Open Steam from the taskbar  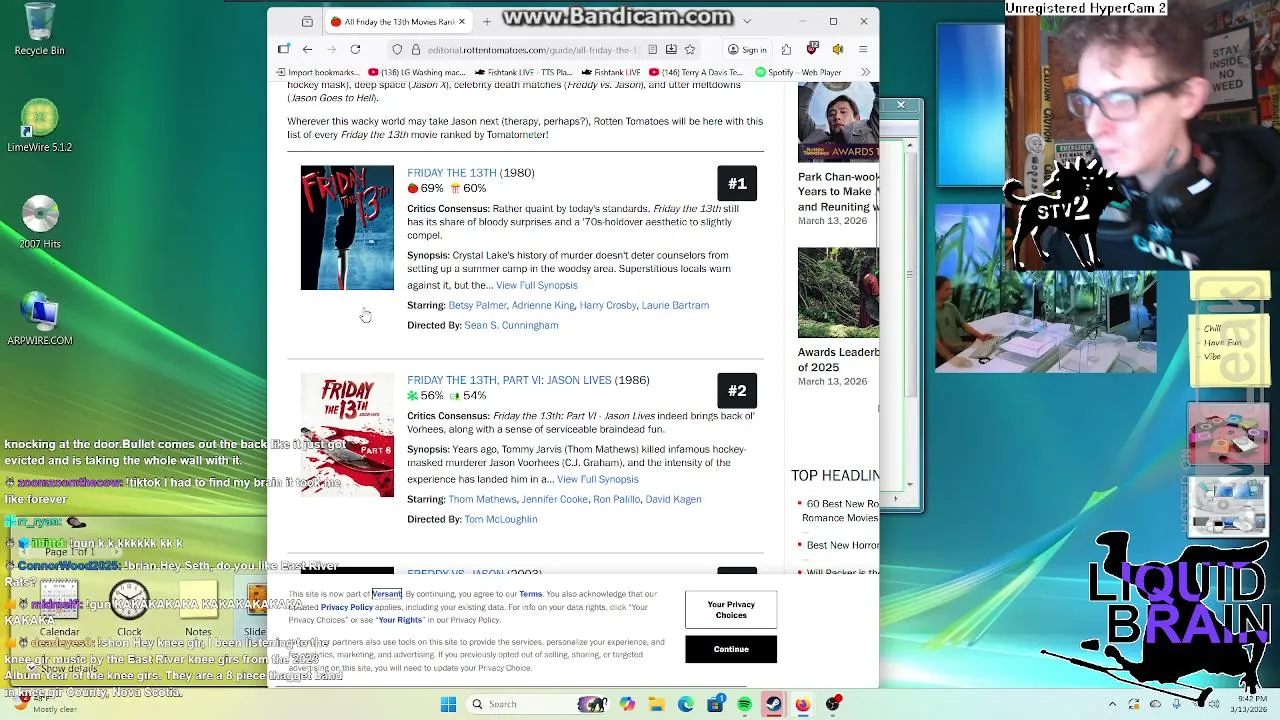click(x=773, y=704)
